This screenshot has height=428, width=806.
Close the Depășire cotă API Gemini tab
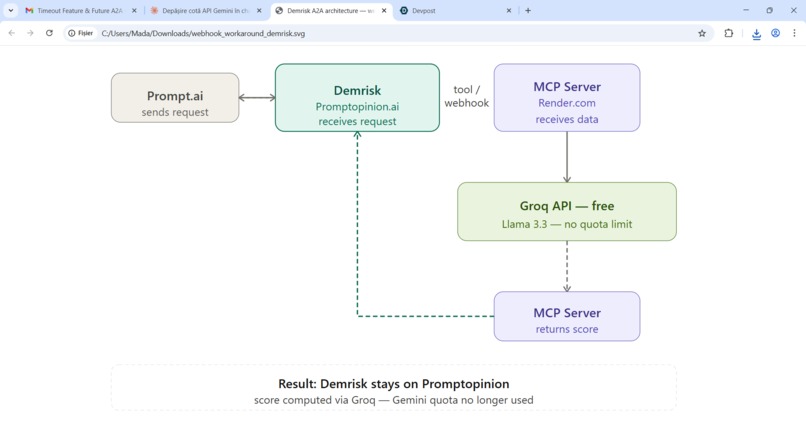(x=259, y=10)
